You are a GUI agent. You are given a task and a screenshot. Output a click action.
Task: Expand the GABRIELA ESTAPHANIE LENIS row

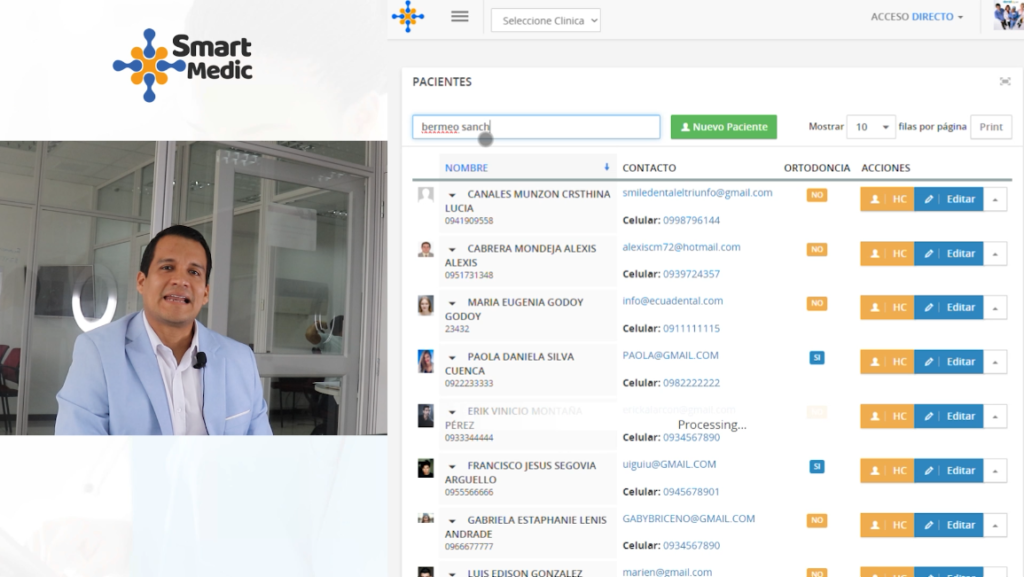coord(452,521)
